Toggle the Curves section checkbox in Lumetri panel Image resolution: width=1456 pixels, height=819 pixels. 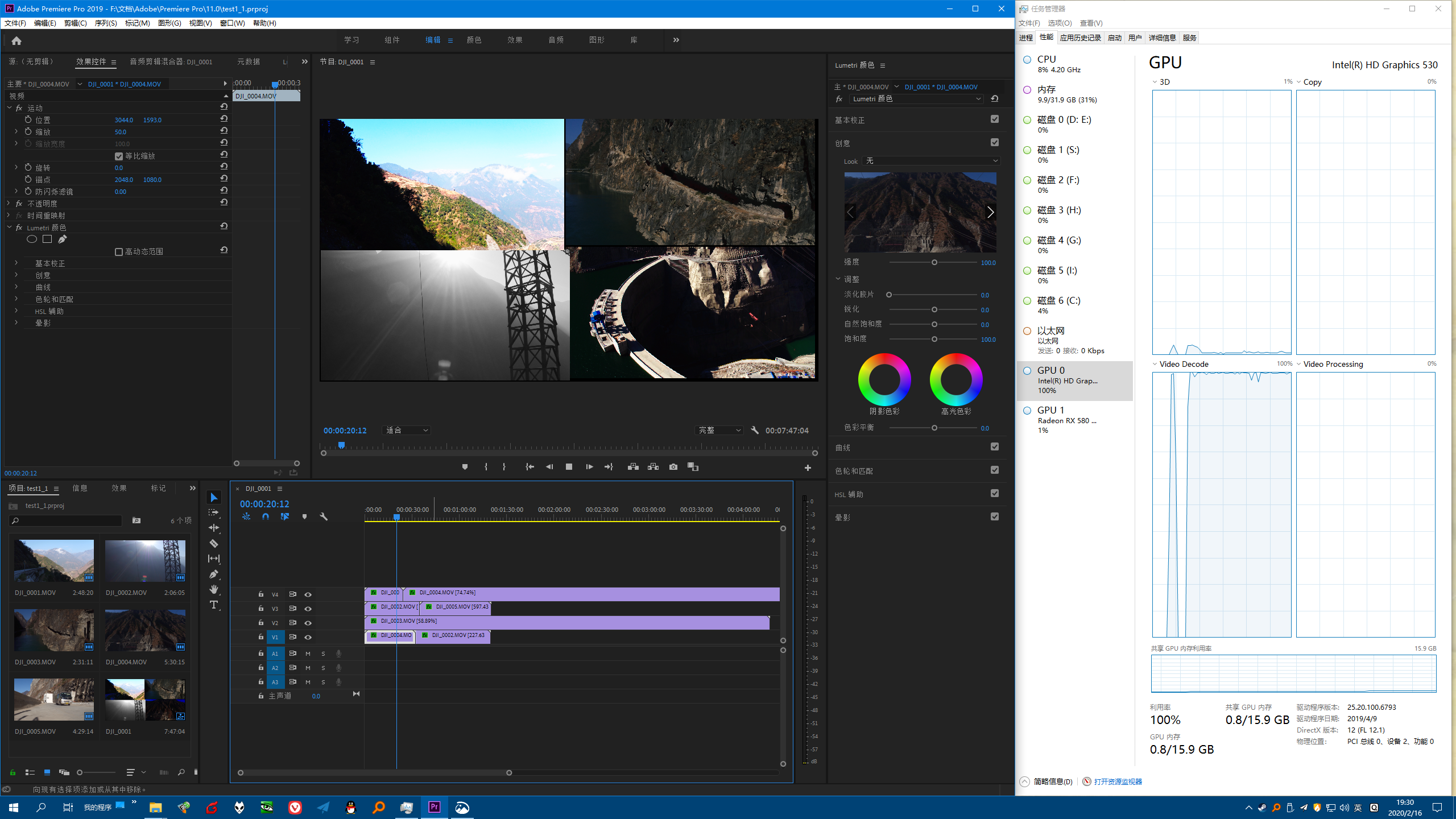[x=995, y=447]
